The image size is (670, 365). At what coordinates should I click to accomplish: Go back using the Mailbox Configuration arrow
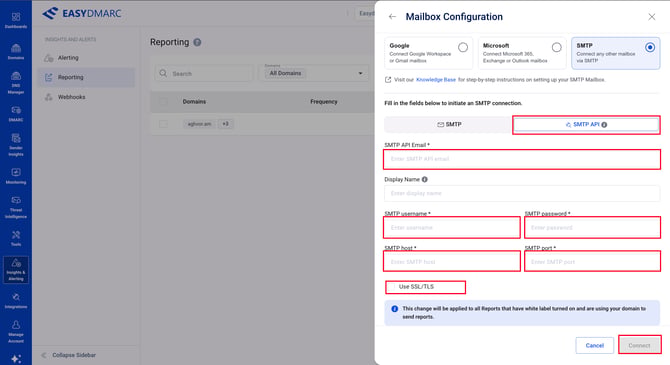(392, 17)
